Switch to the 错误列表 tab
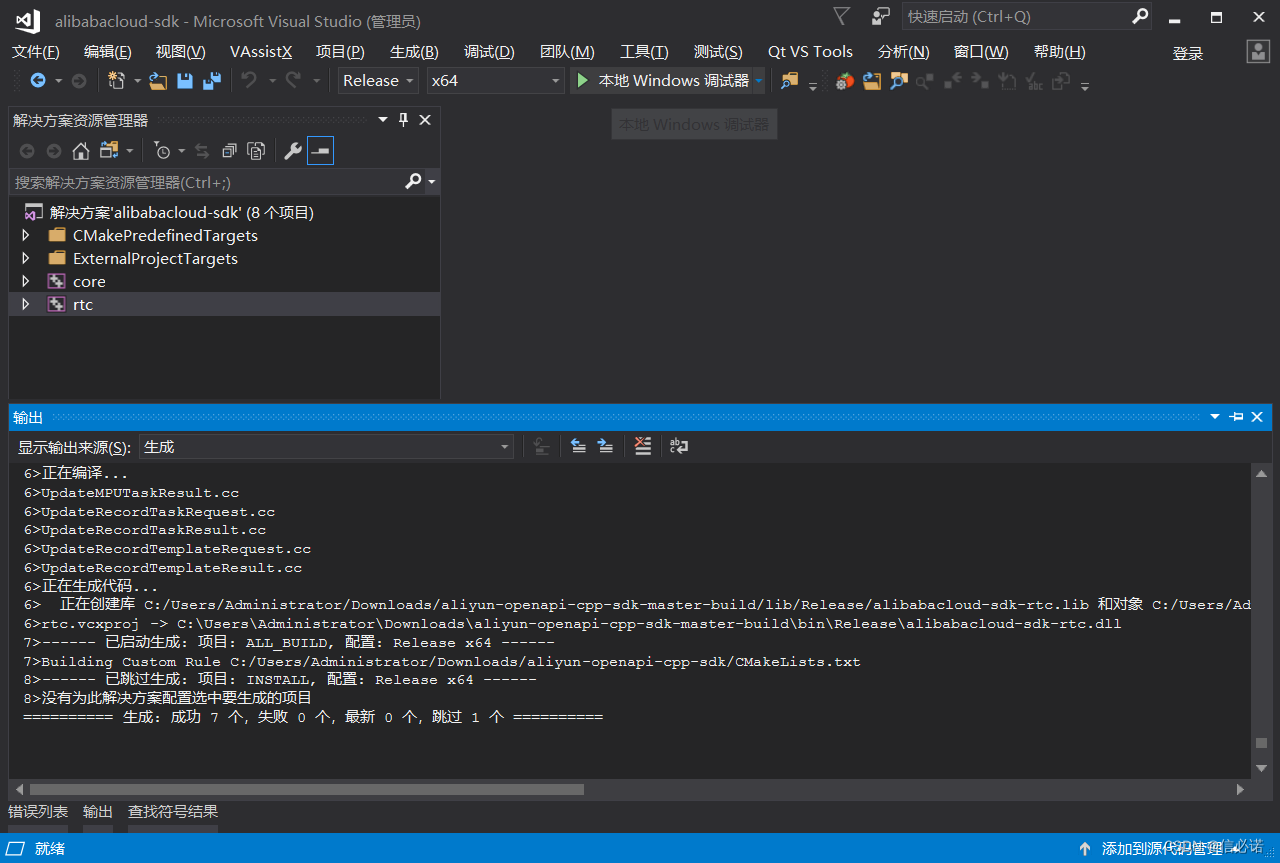This screenshot has height=863, width=1280. click(x=38, y=812)
